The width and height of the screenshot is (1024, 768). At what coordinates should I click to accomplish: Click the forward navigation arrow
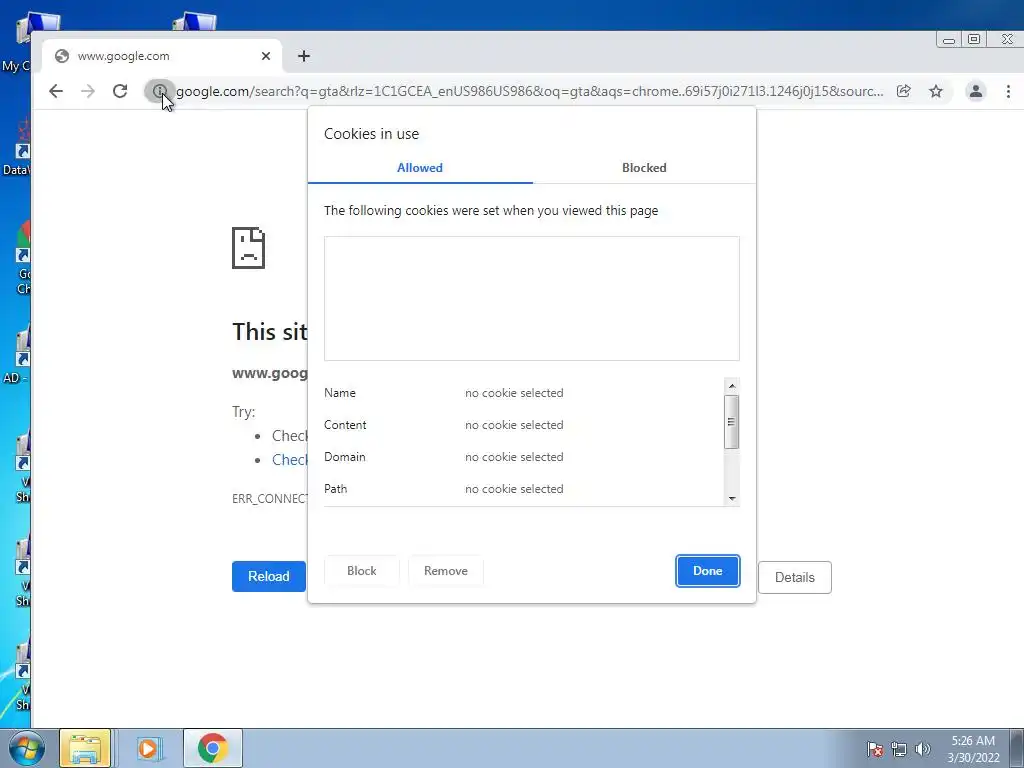tap(88, 91)
